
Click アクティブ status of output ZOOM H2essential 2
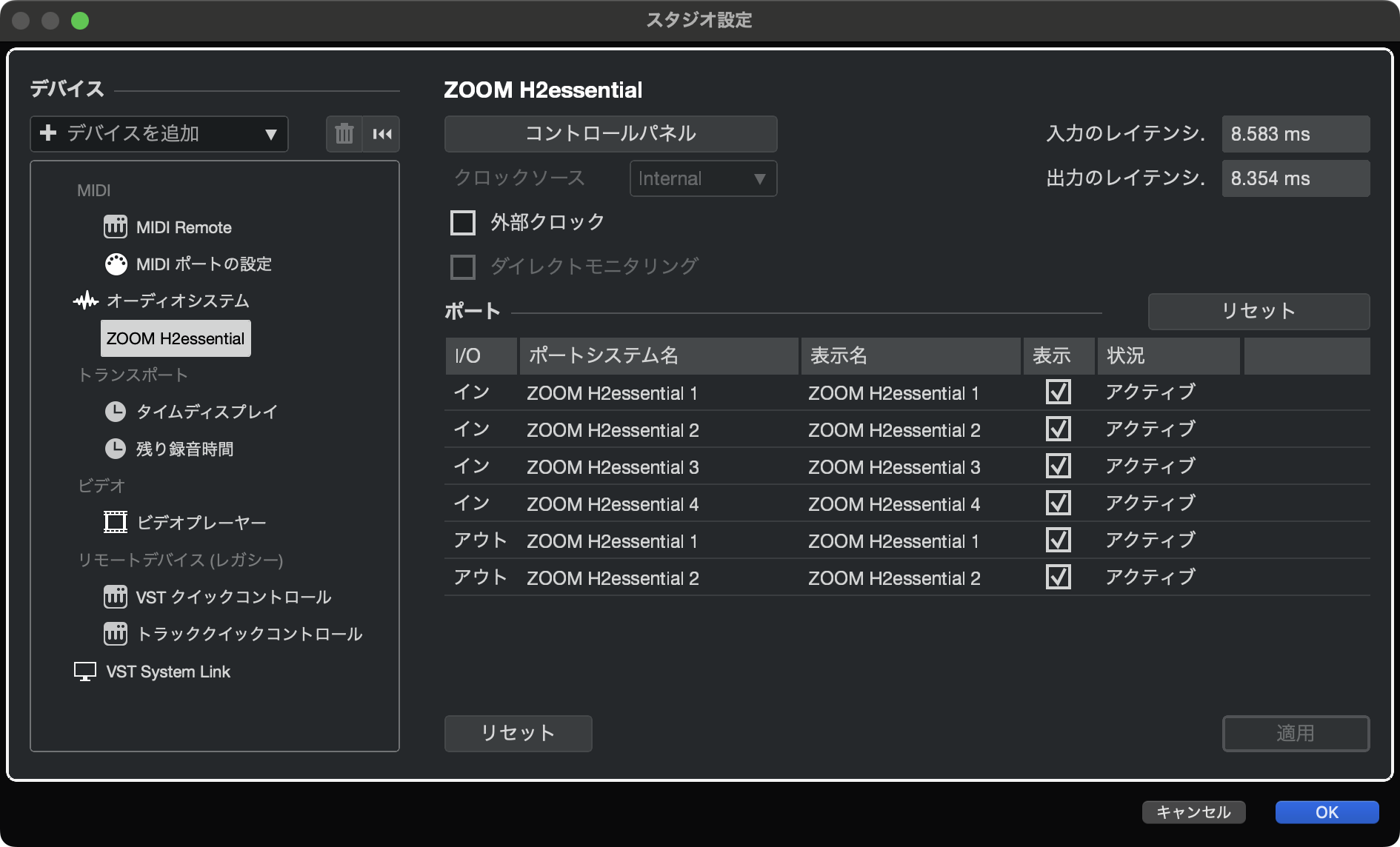pos(1150,577)
